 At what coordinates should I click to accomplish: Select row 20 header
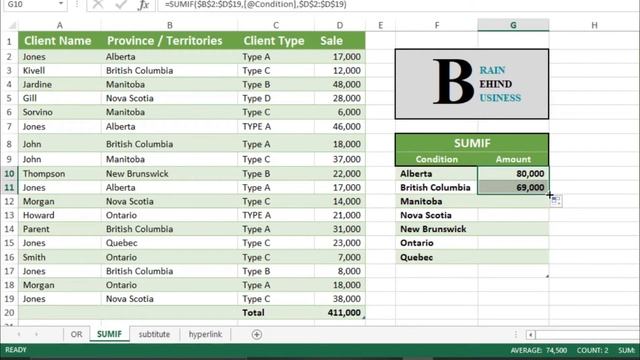pos(9,313)
